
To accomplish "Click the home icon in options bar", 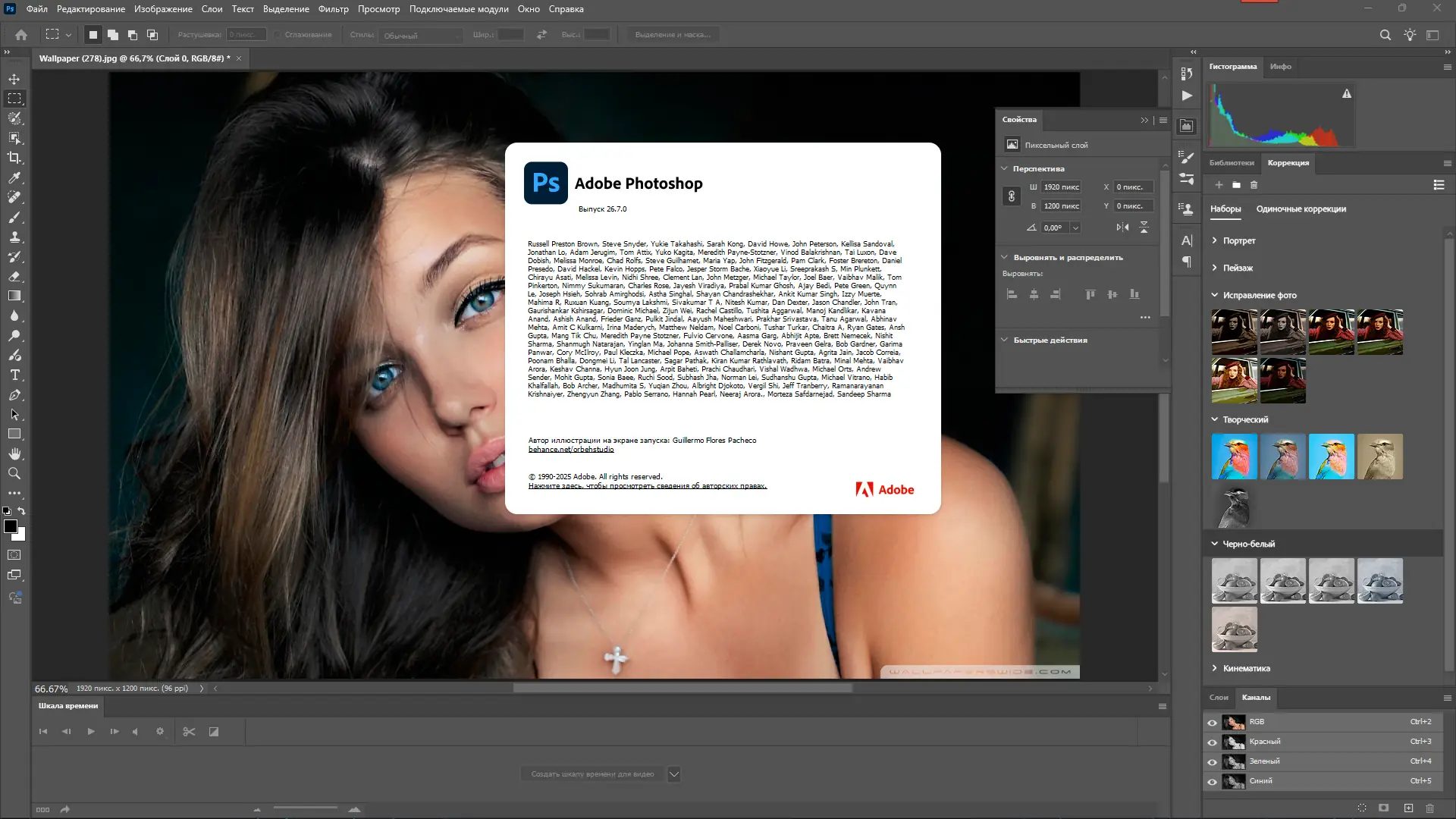I will 21,35.
